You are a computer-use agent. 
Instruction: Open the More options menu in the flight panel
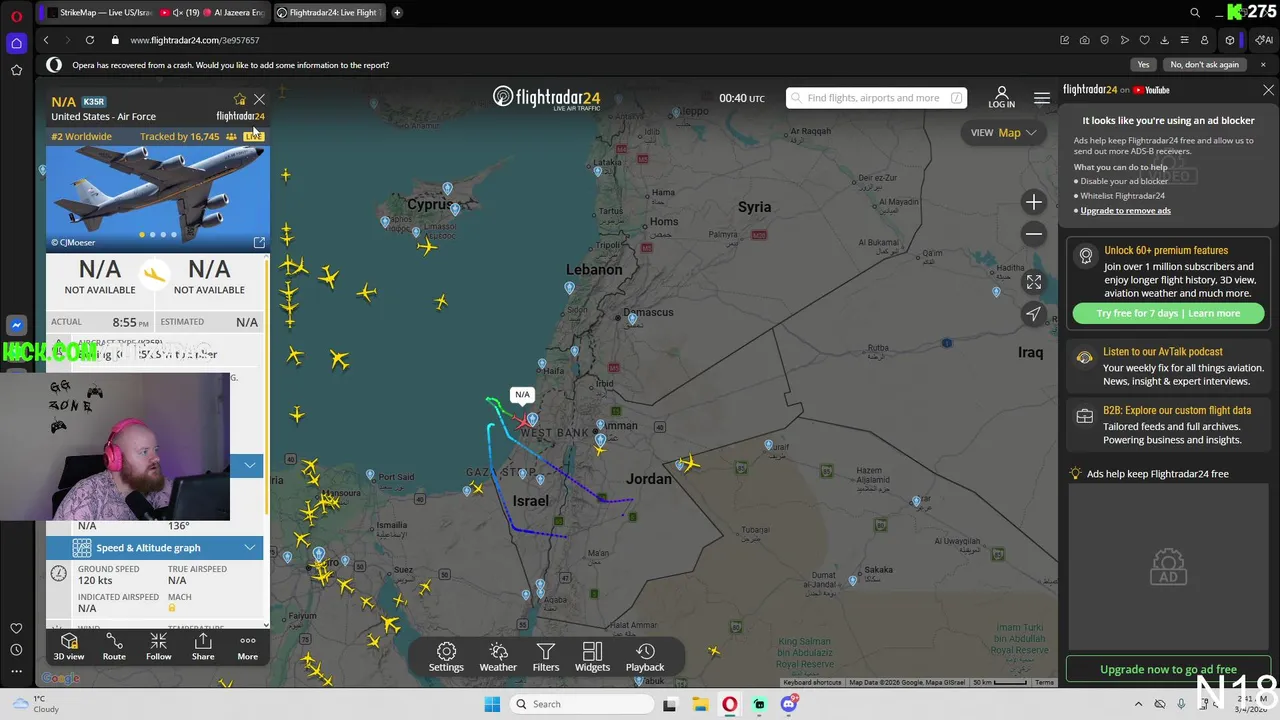click(x=247, y=646)
